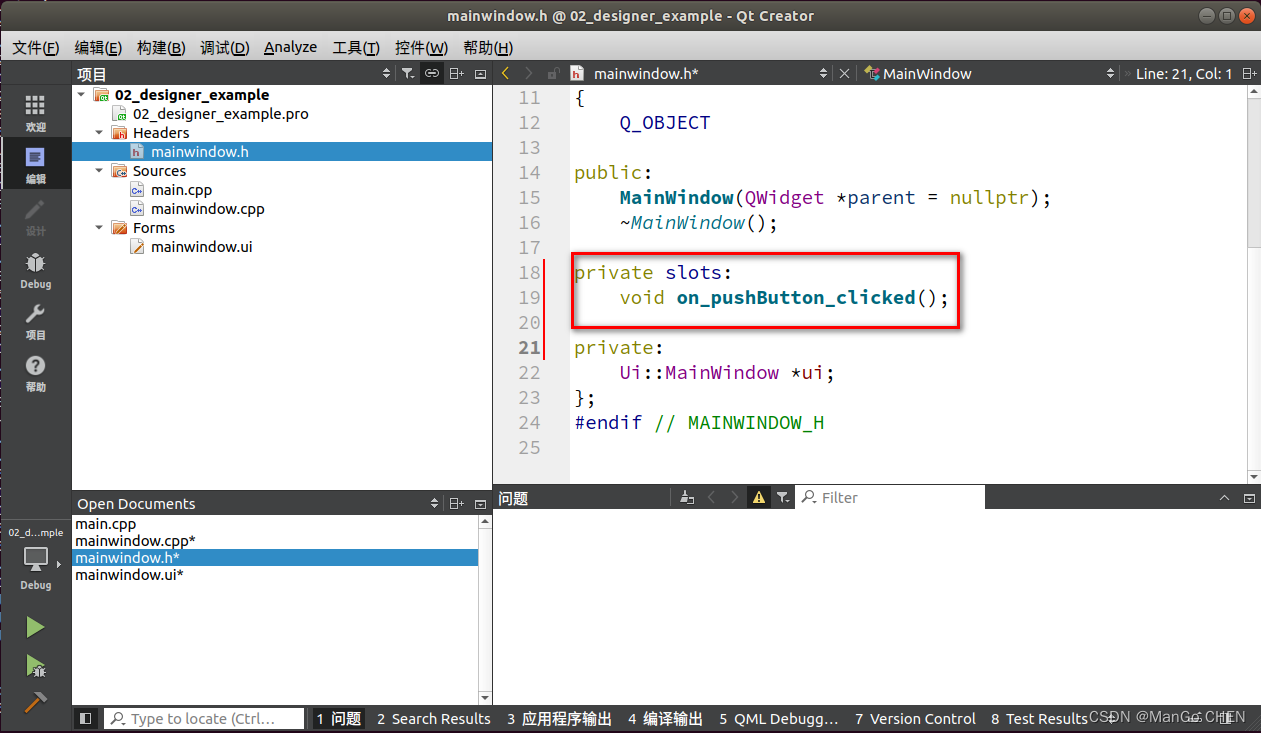Click the issues Filter input field
The height and width of the screenshot is (733, 1261).
(890, 497)
